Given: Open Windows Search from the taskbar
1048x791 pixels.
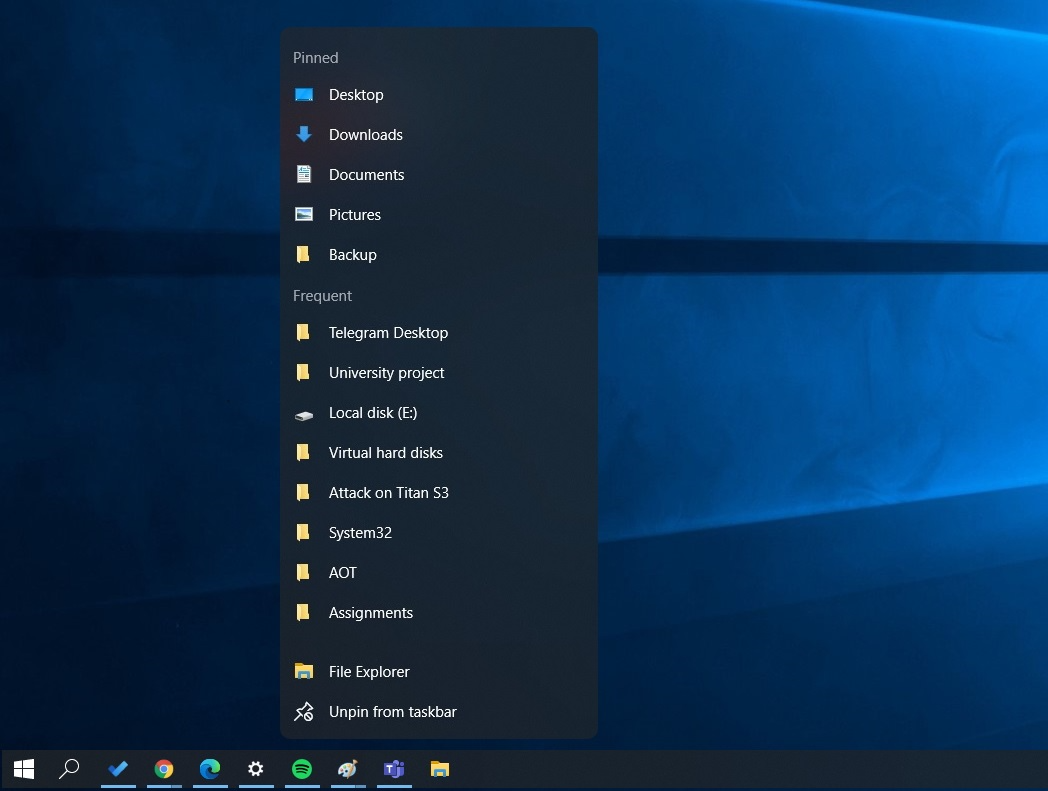Looking at the screenshot, I should [x=70, y=770].
